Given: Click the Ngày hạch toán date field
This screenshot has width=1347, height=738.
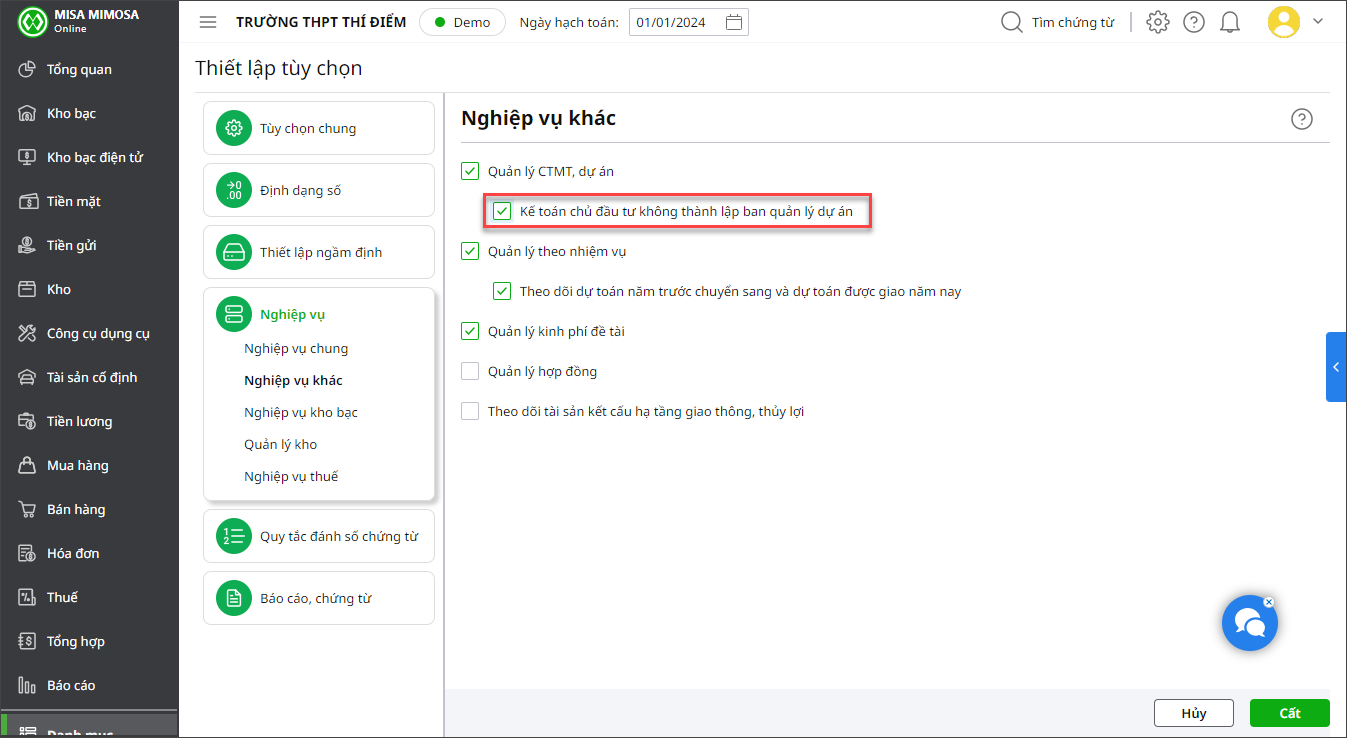Looking at the screenshot, I should (689, 22).
